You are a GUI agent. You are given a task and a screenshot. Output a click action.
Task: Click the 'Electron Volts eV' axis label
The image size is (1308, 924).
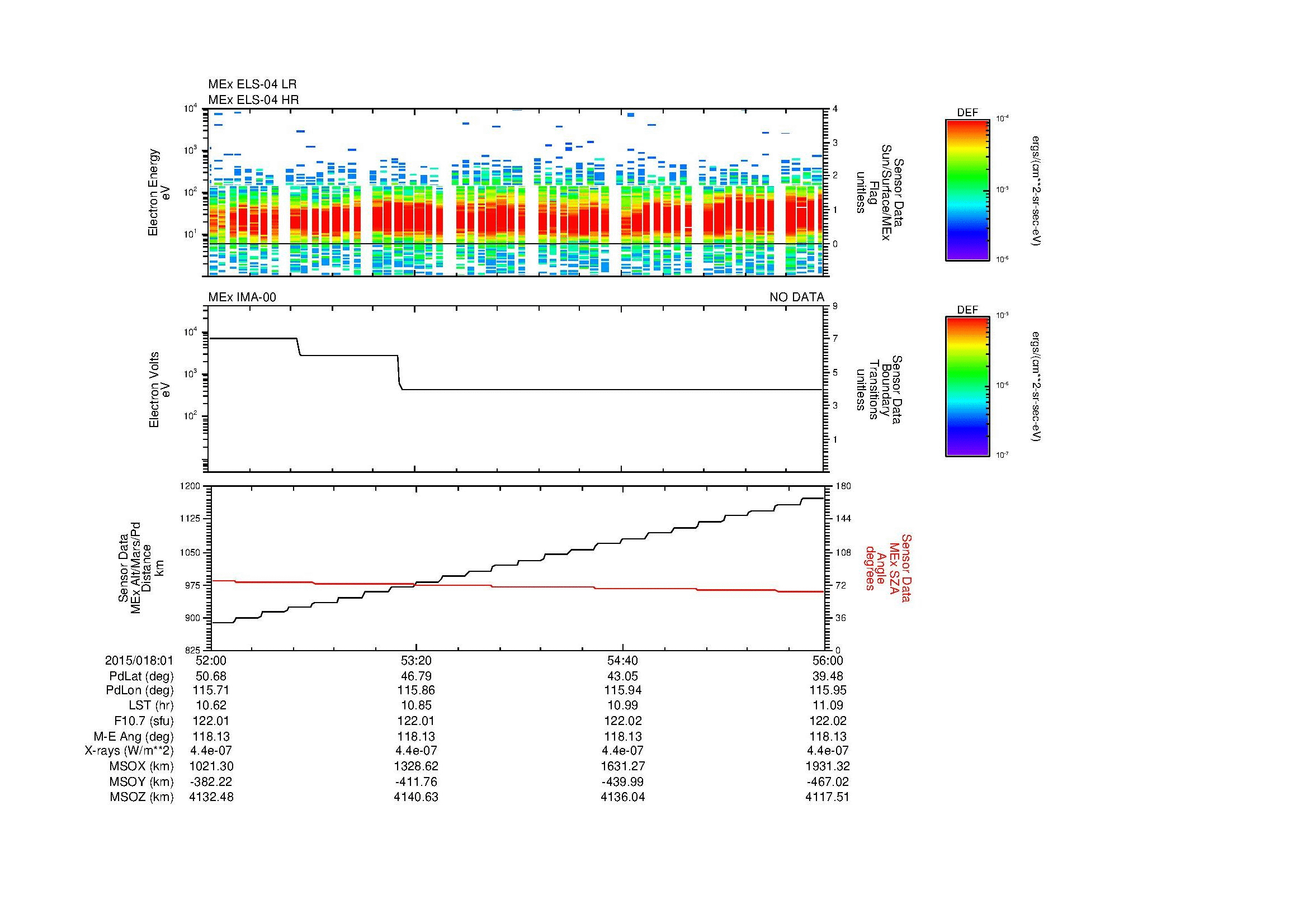coord(159,390)
